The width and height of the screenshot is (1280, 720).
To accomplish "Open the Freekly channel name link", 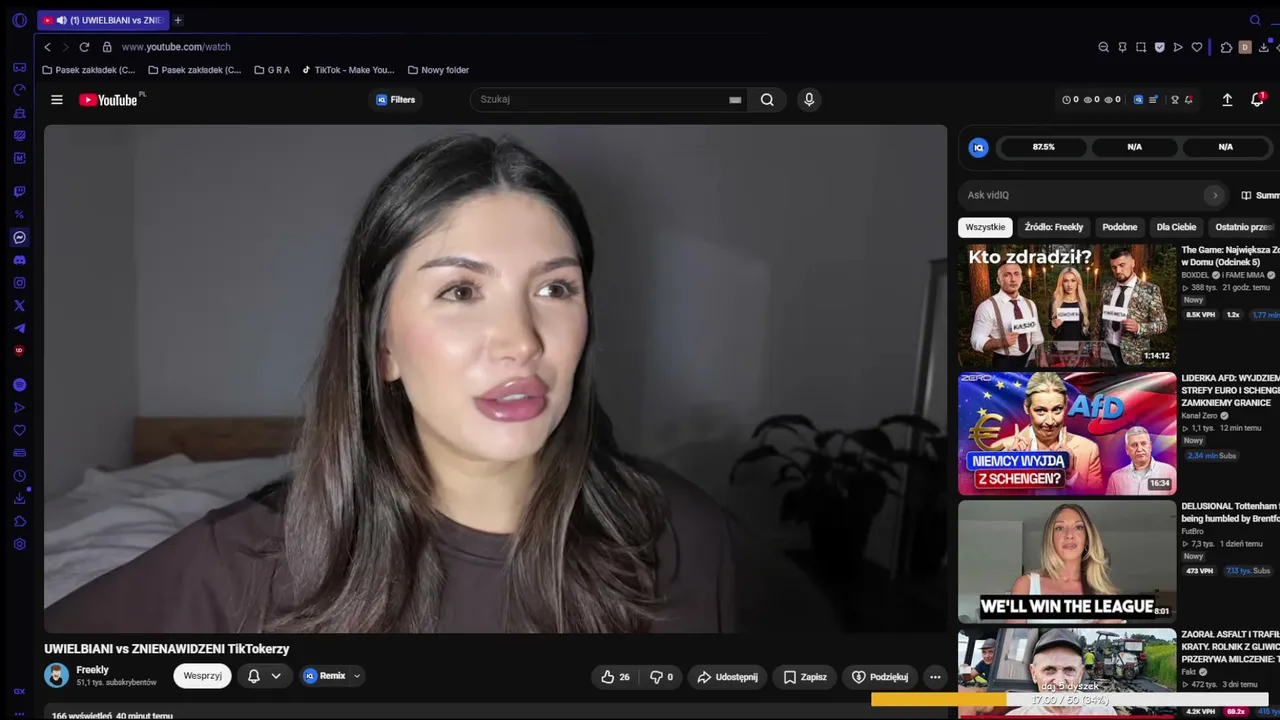I will (x=93, y=670).
